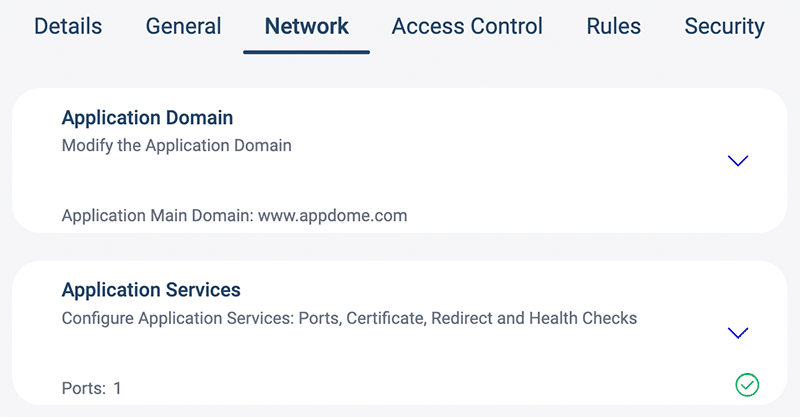Viewport: 800px width, 417px height.
Task: Click the 'Ports:' label text
Action: tap(83, 387)
